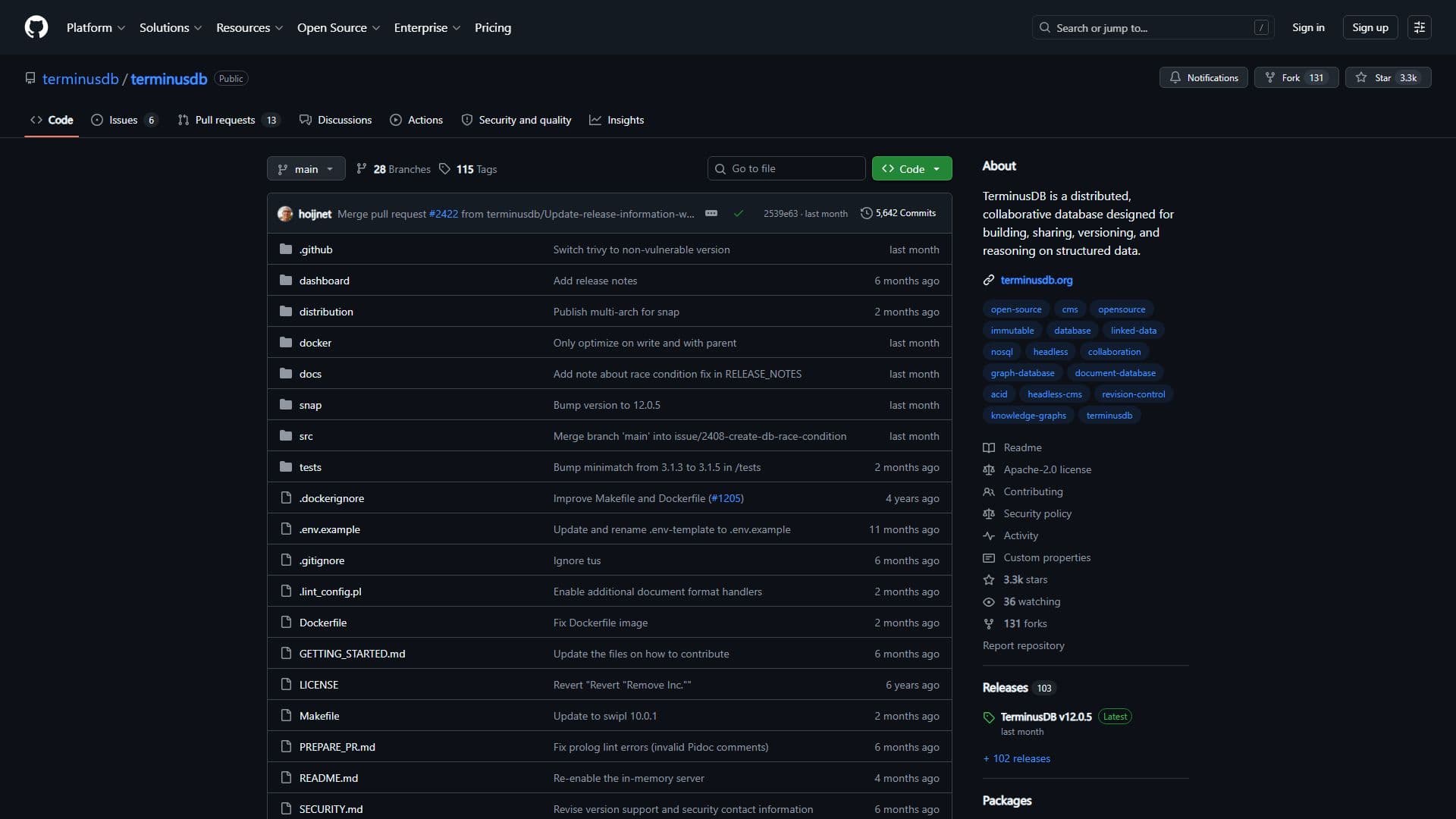Click the Notifications button
Screen dimensions: 1456x819
[1203, 77]
